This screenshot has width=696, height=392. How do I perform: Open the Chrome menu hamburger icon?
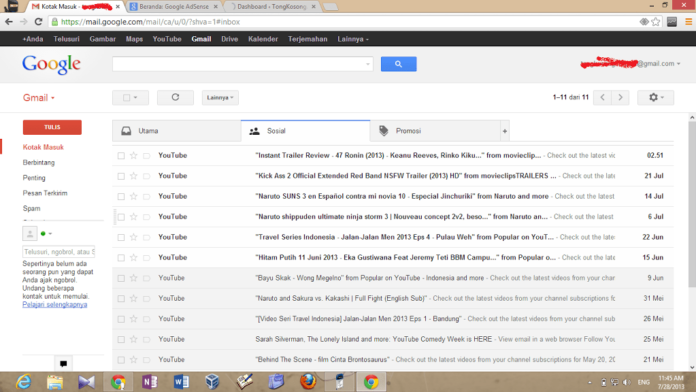tap(688, 22)
